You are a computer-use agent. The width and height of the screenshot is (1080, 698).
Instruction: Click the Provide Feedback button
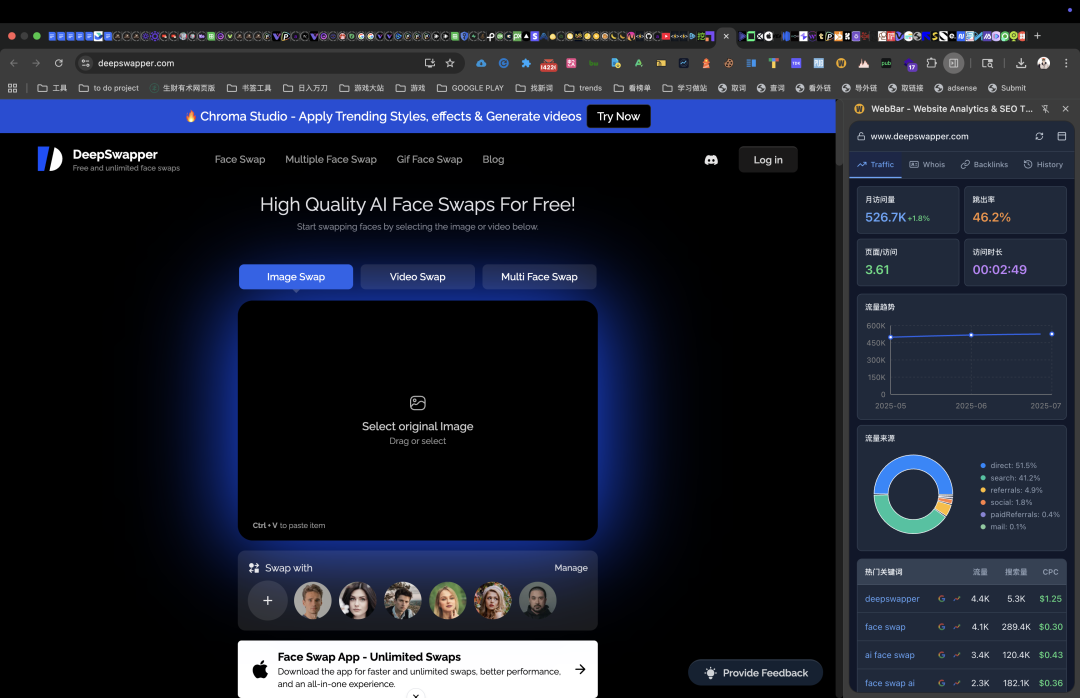tap(756, 673)
